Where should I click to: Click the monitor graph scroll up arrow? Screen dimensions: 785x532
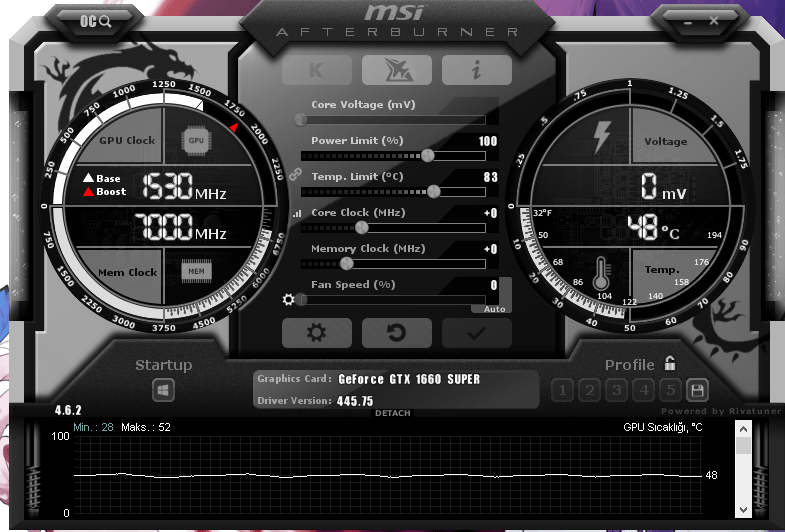point(743,429)
